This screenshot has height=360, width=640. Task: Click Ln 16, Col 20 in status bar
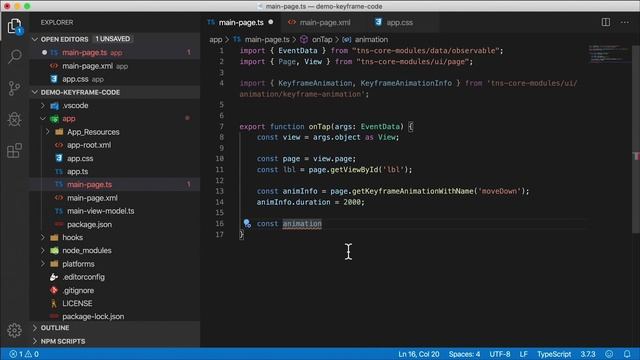tap(418, 354)
